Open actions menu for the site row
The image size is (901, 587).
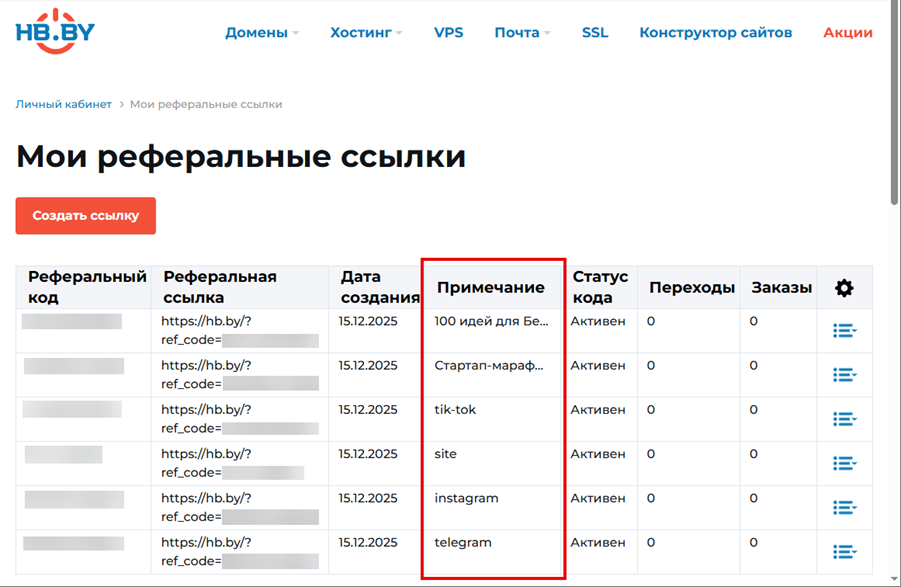click(845, 463)
